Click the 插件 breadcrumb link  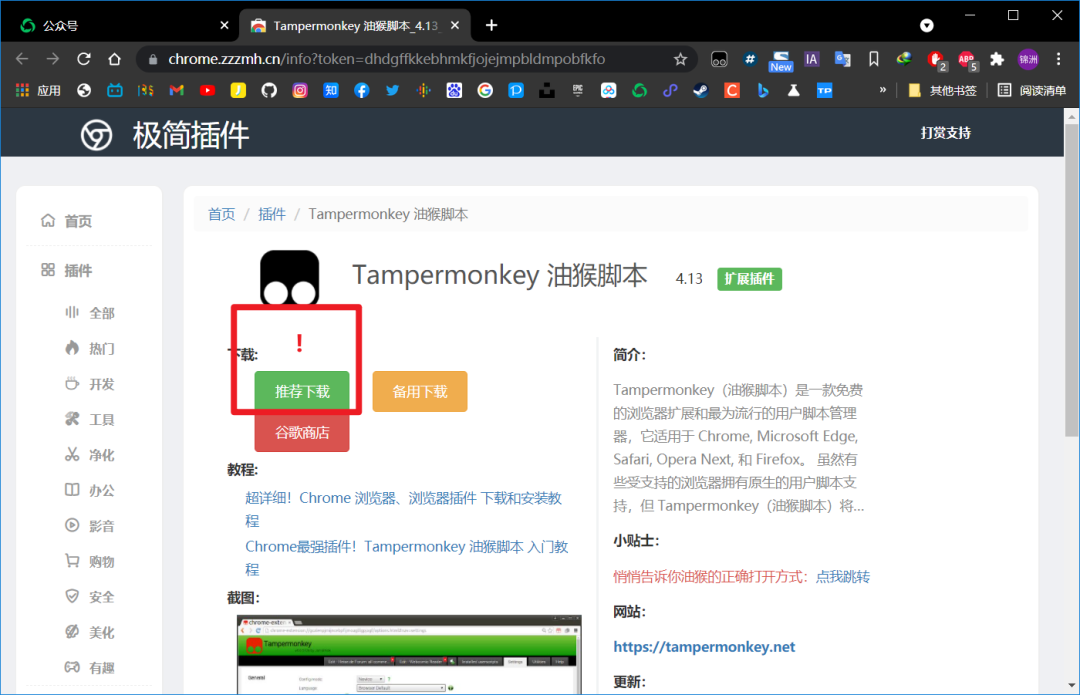pos(271,214)
